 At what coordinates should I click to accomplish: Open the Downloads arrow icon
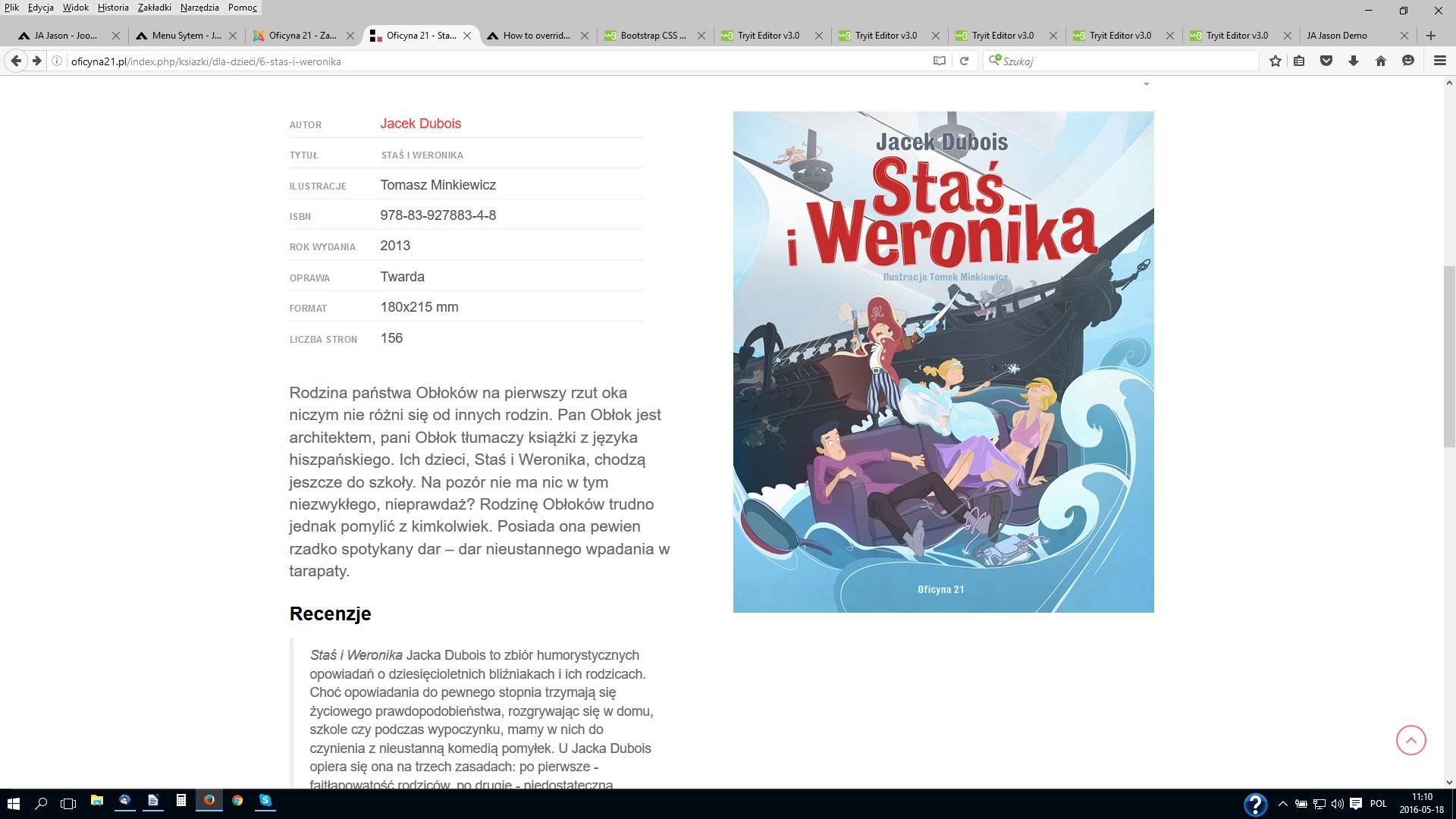1354,61
